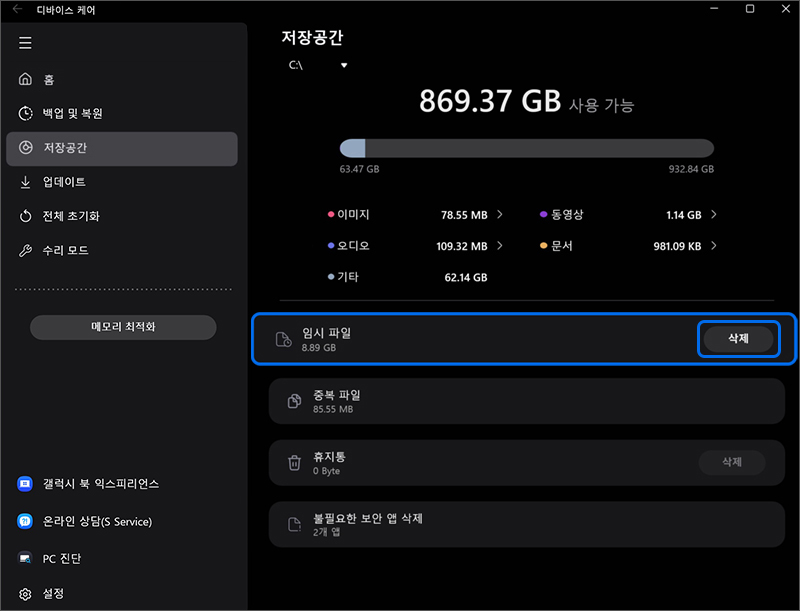Screen dimensions: 800x611
Task: Select the Home icon in the sidebar
Action: 25,79
